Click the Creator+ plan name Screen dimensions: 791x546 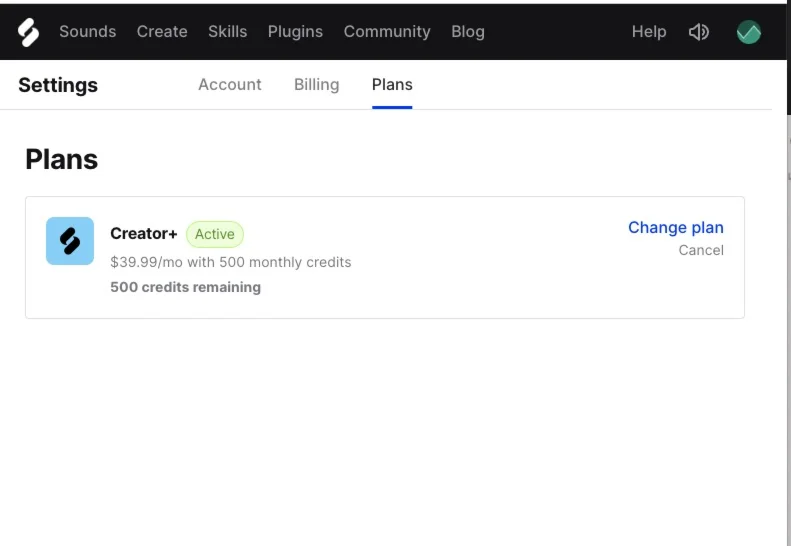[x=144, y=234]
